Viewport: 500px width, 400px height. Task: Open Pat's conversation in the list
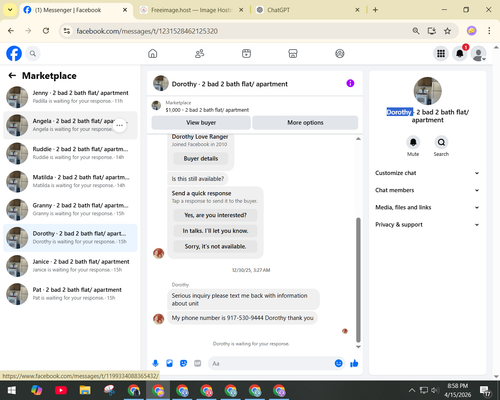coord(70,294)
